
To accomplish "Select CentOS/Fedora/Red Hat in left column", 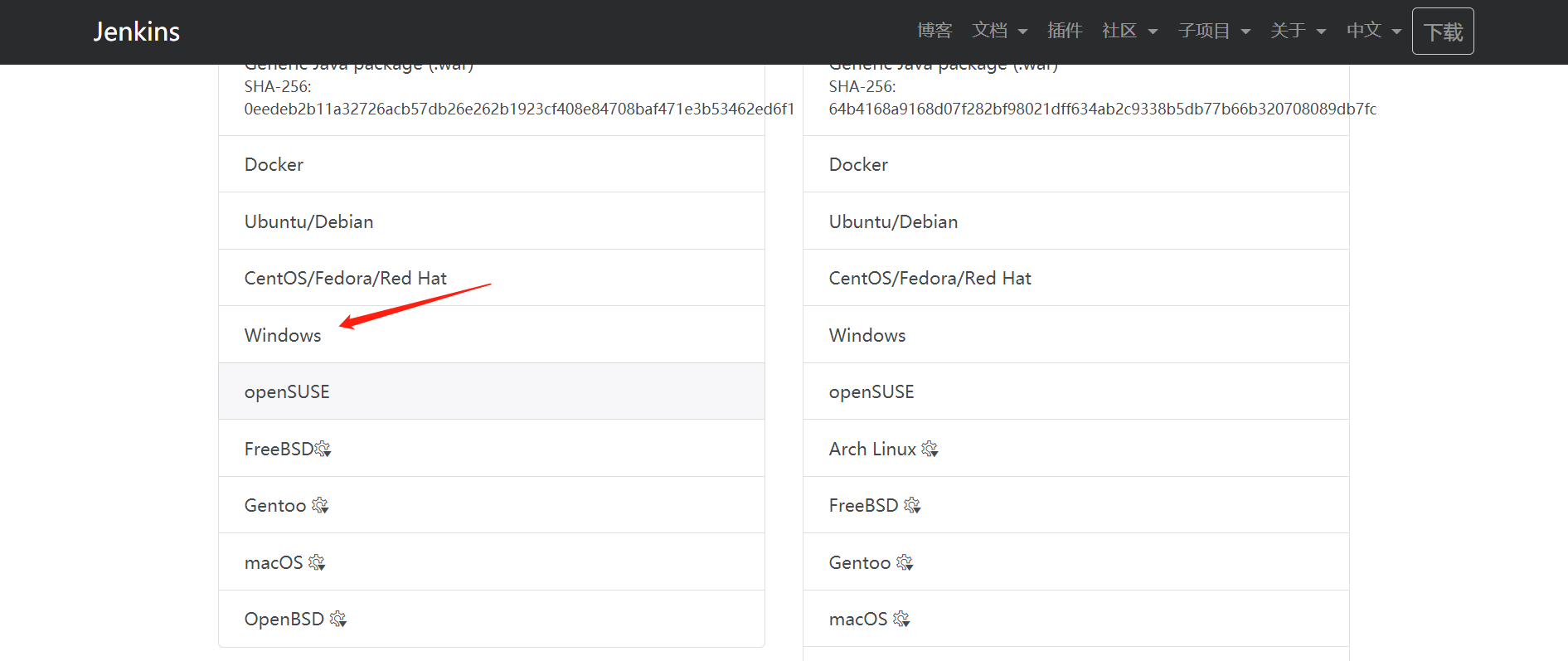I will click(492, 278).
